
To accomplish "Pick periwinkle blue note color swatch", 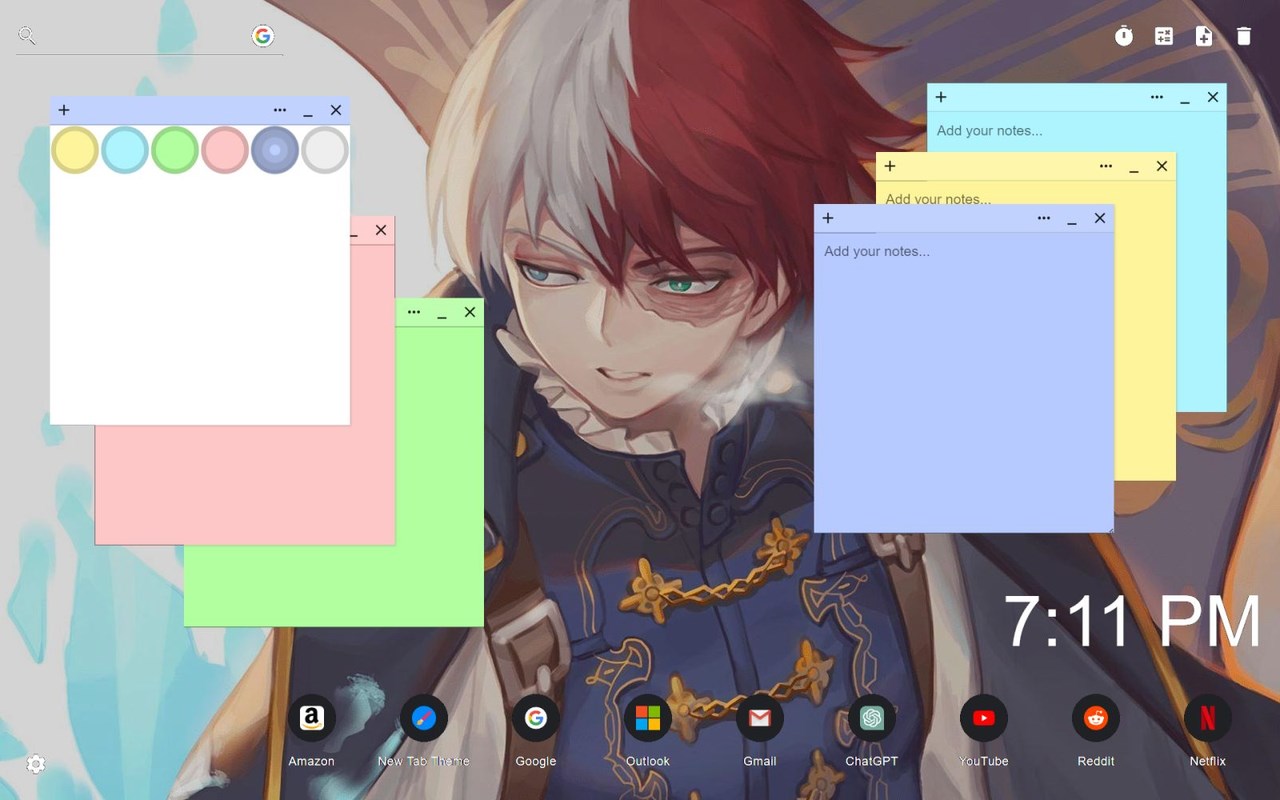I will pos(275,150).
